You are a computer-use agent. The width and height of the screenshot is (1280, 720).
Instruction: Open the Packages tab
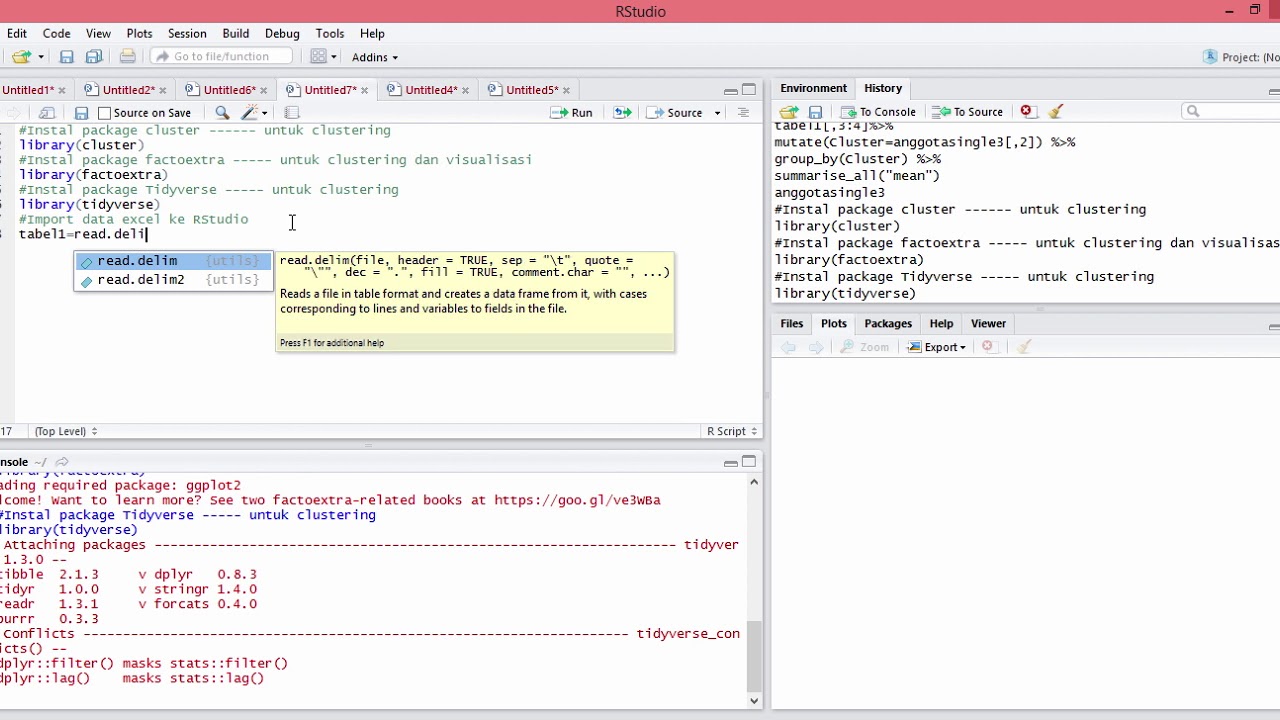(x=888, y=324)
